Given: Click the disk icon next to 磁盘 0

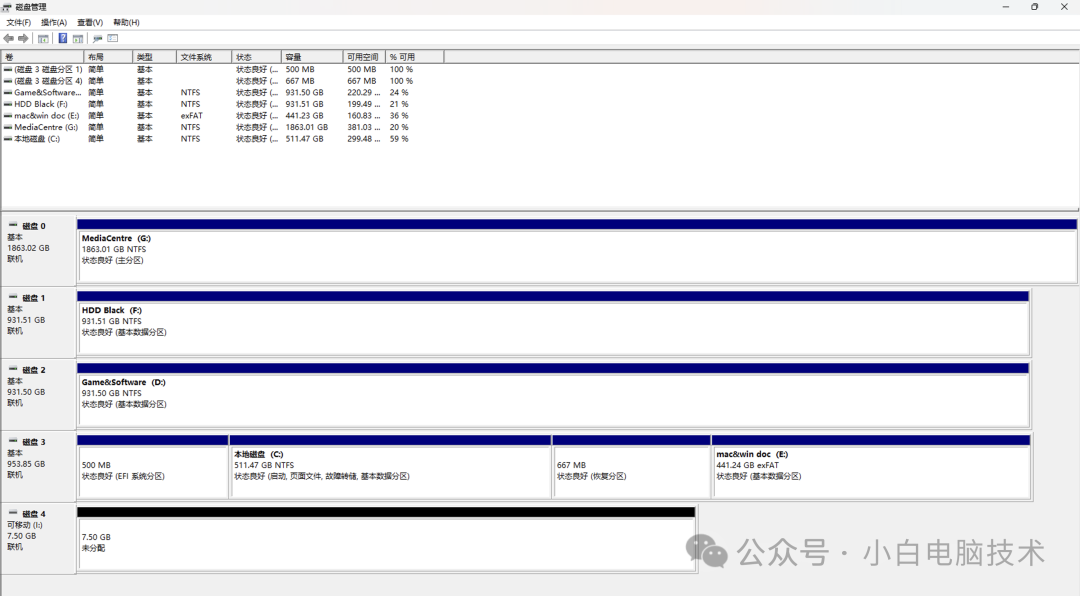Looking at the screenshot, I should tap(13, 225).
